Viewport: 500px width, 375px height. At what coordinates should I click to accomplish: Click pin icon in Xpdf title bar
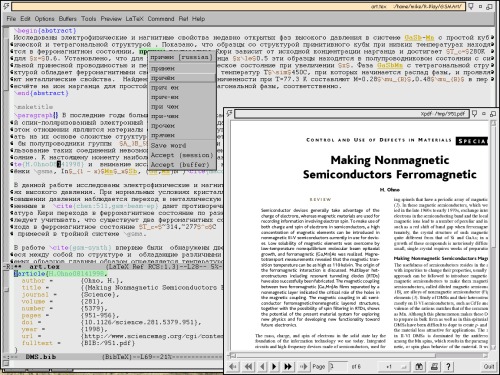point(475,114)
